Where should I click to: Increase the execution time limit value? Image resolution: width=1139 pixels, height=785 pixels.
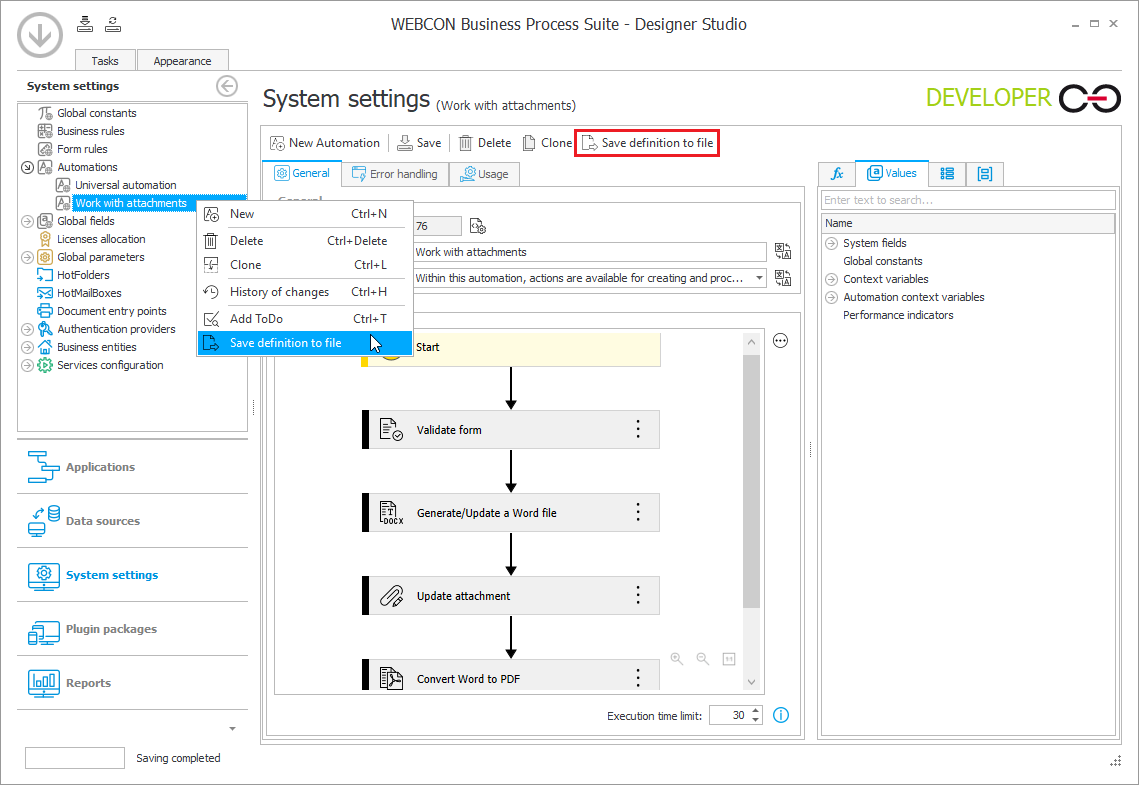click(756, 711)
